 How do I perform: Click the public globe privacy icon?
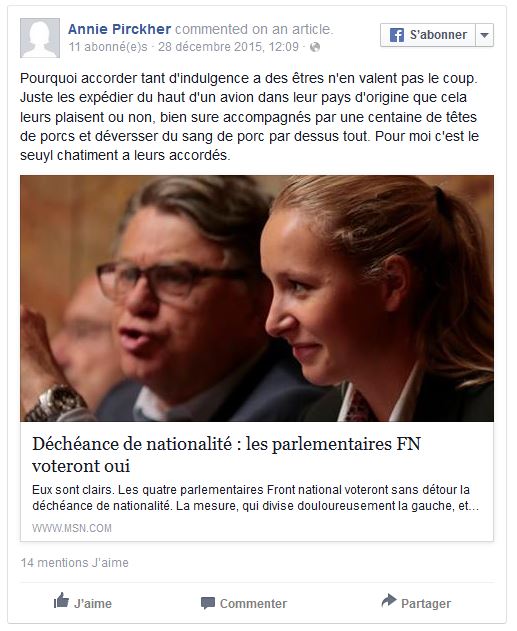point(315,47)
